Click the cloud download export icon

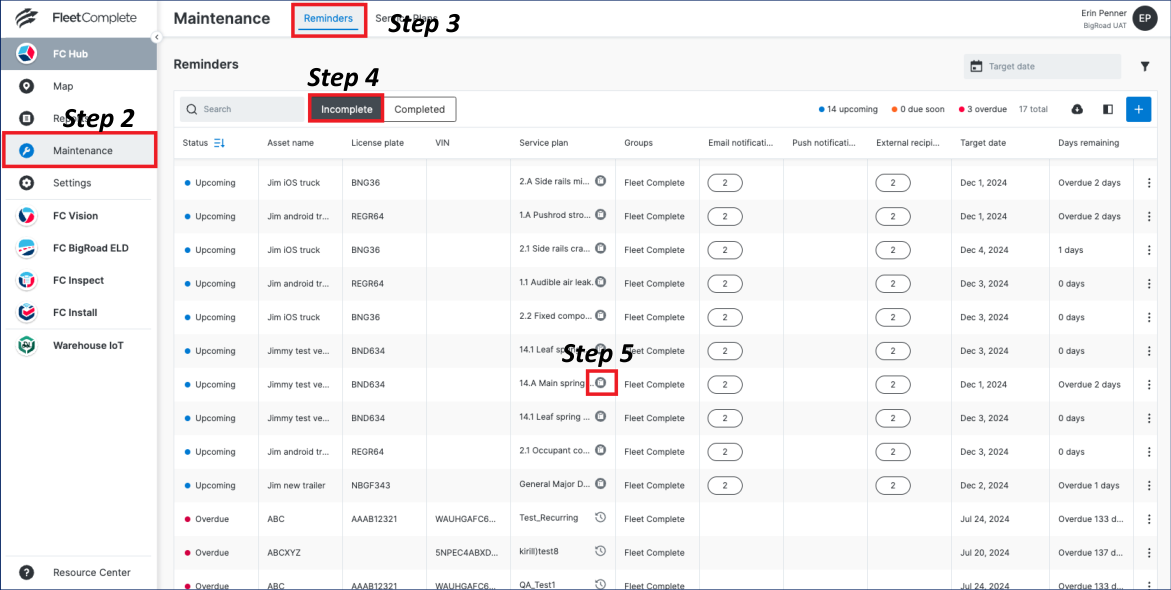(x=1079, y=109)
